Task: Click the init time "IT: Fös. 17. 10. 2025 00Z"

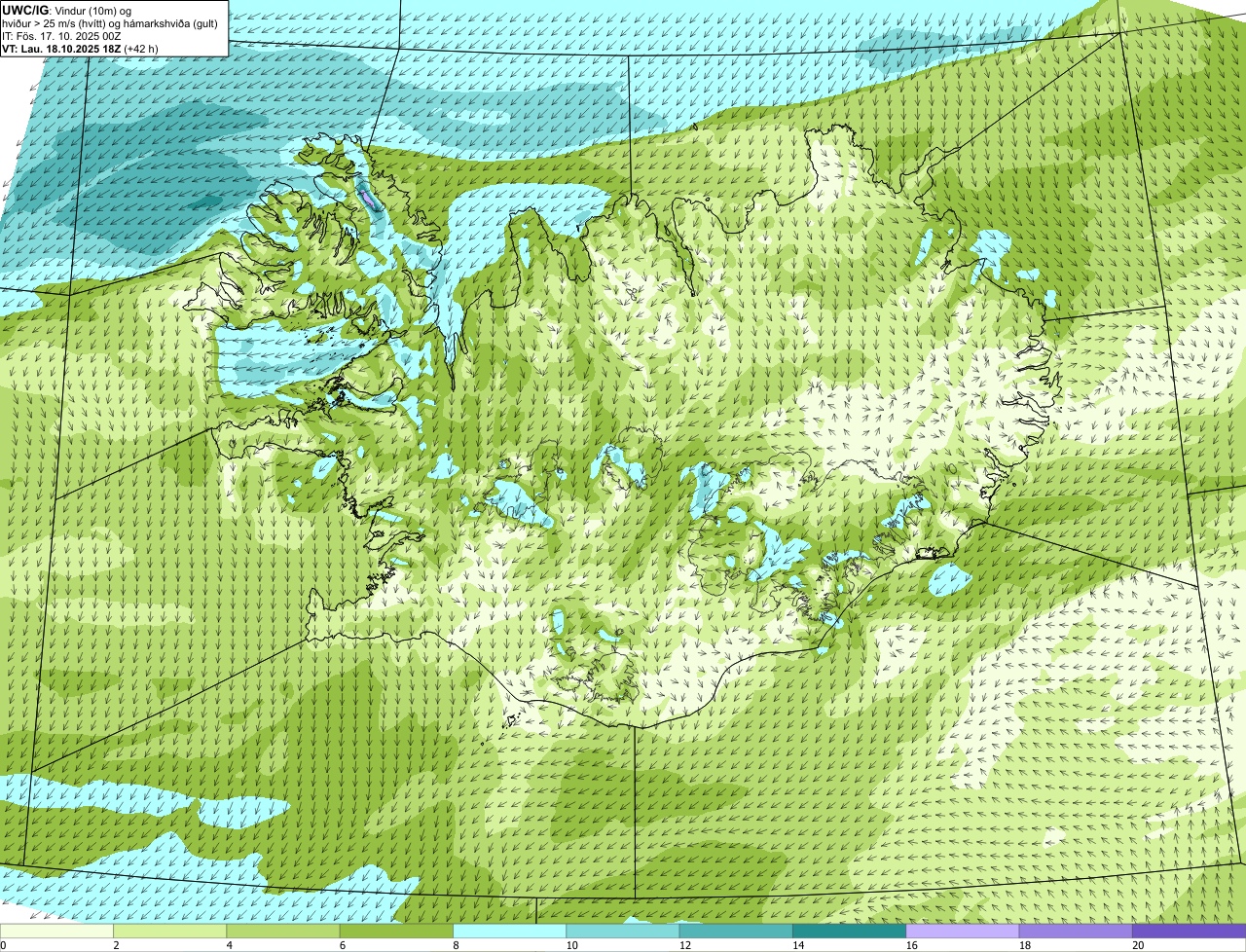Action: tap(61, 35)
